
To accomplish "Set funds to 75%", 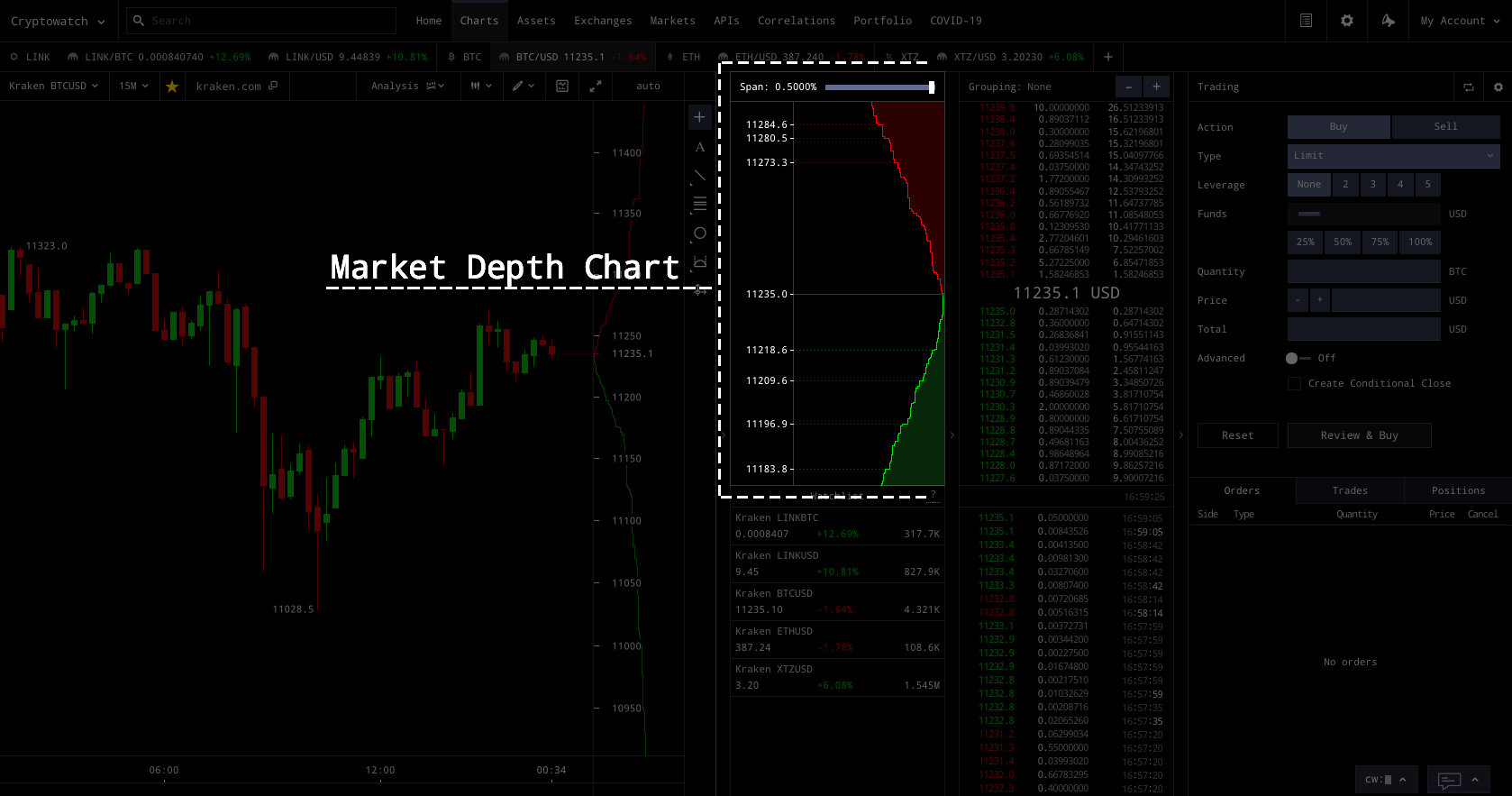I will 1380,242.
